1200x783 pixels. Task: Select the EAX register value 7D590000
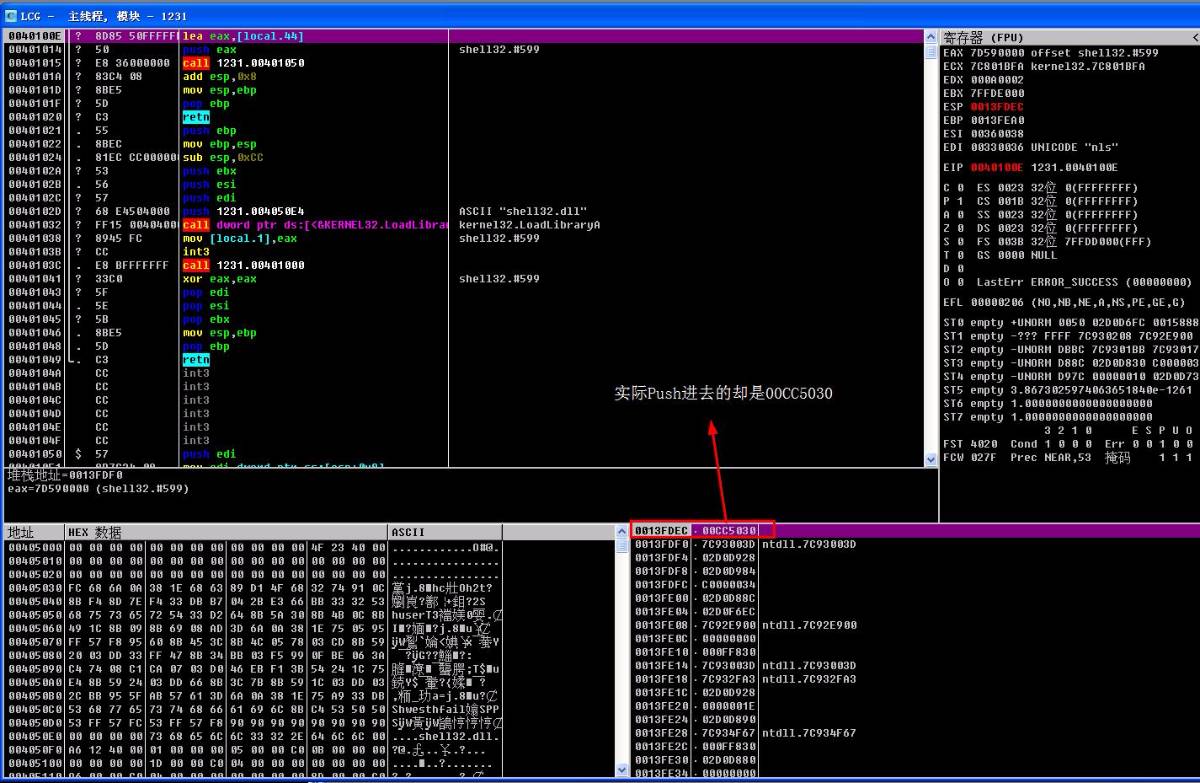click(999, 53)
